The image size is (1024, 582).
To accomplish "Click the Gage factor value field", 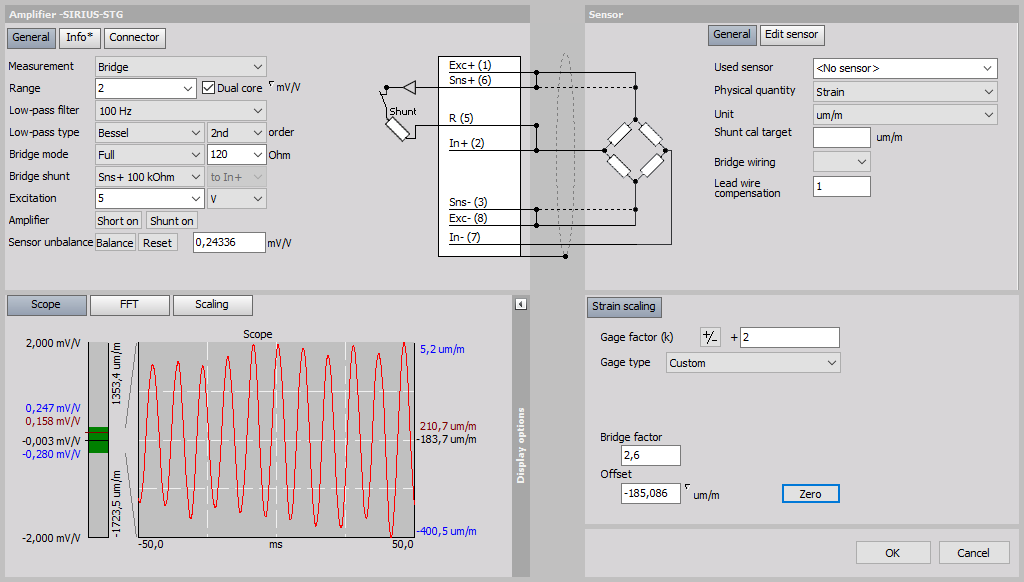I will tap(790, 338).
